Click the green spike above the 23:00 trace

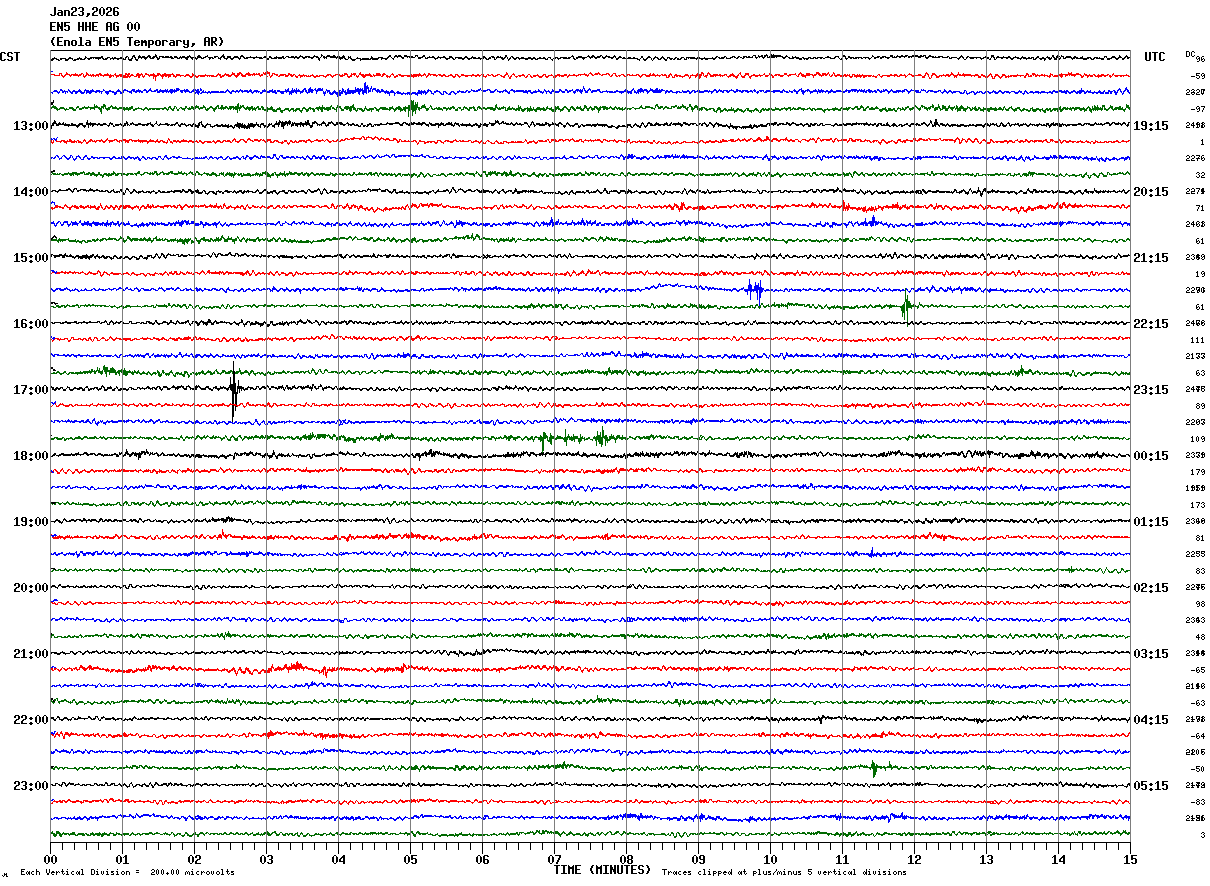tap(874, 768)
